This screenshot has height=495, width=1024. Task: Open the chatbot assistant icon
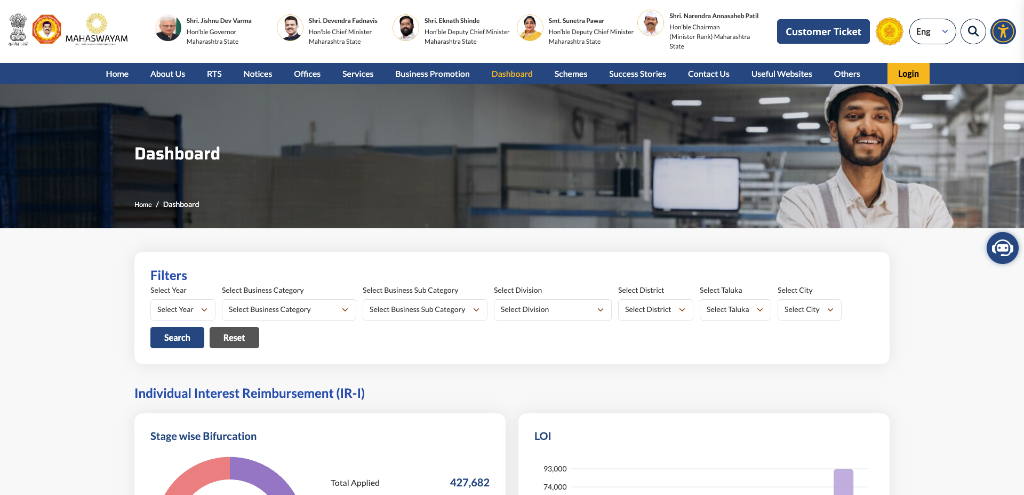[1002, 248]
